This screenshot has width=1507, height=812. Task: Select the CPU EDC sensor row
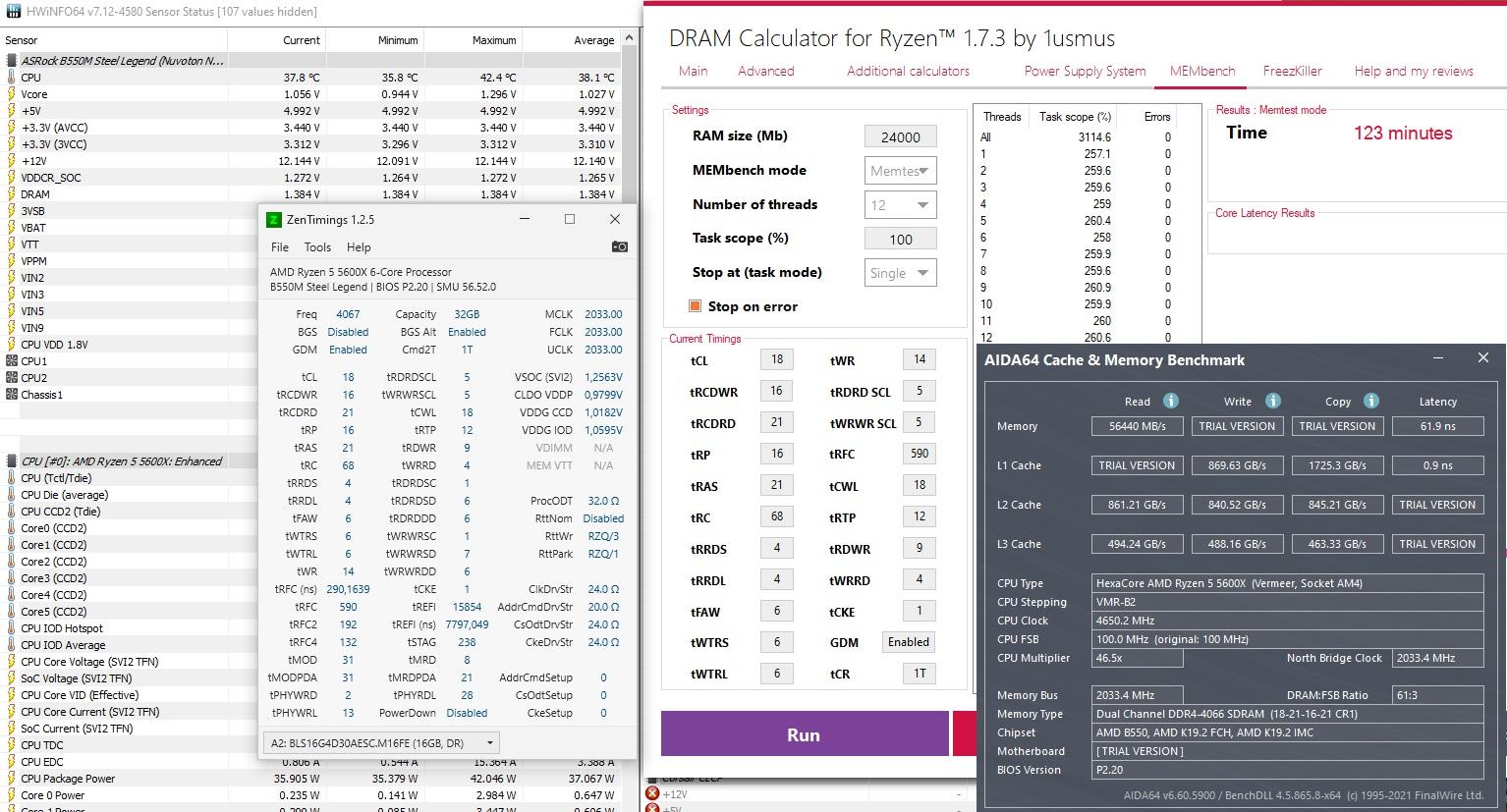point(310,762)
